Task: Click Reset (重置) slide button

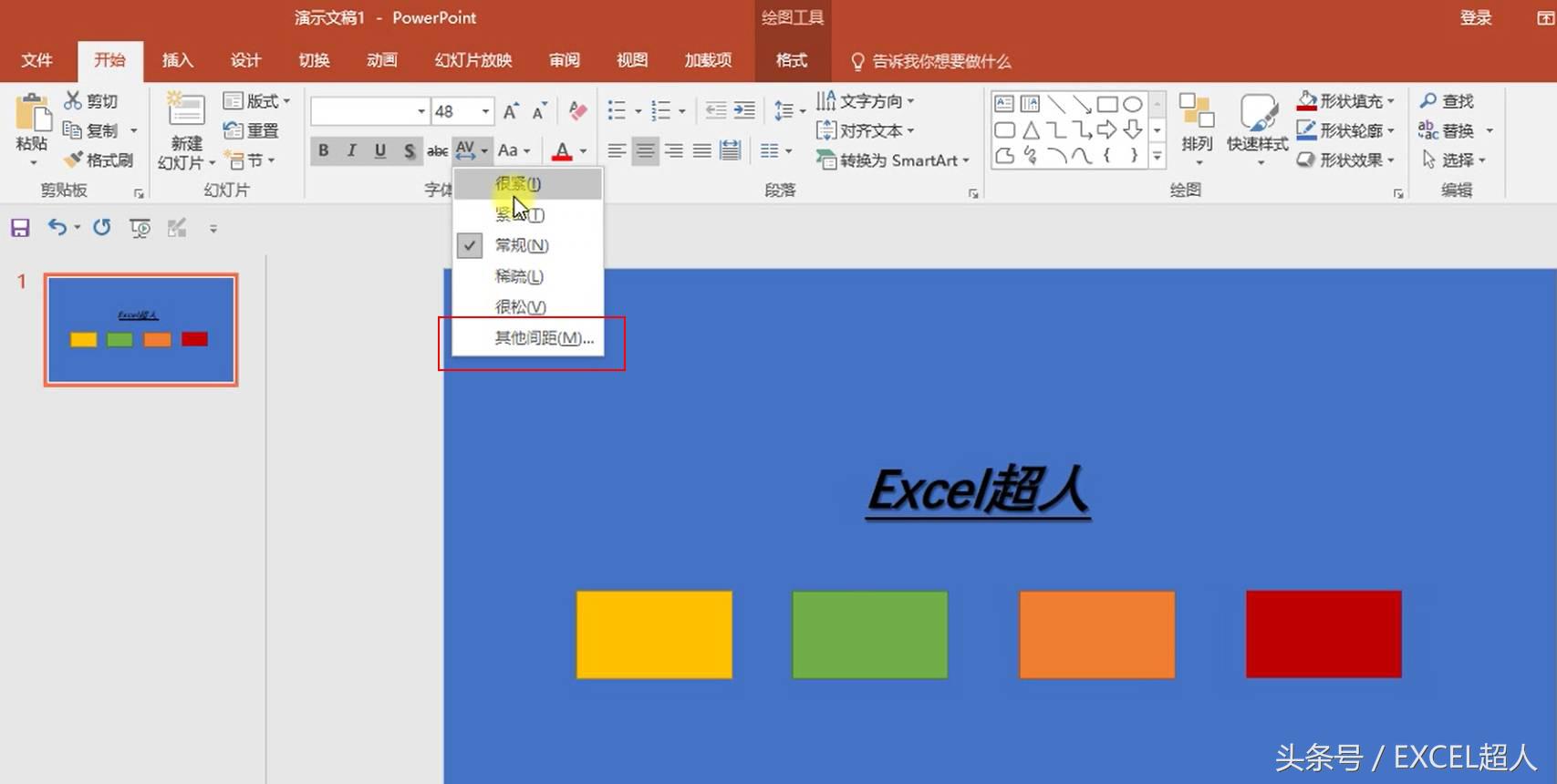Action: [x=252, y=130]
